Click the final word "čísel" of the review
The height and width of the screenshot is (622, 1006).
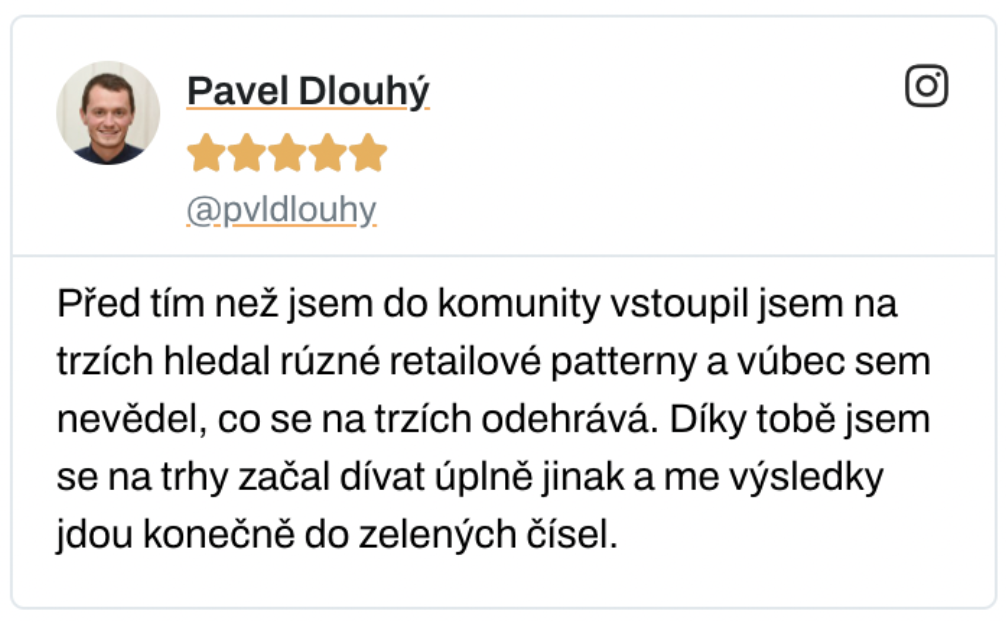572,534
